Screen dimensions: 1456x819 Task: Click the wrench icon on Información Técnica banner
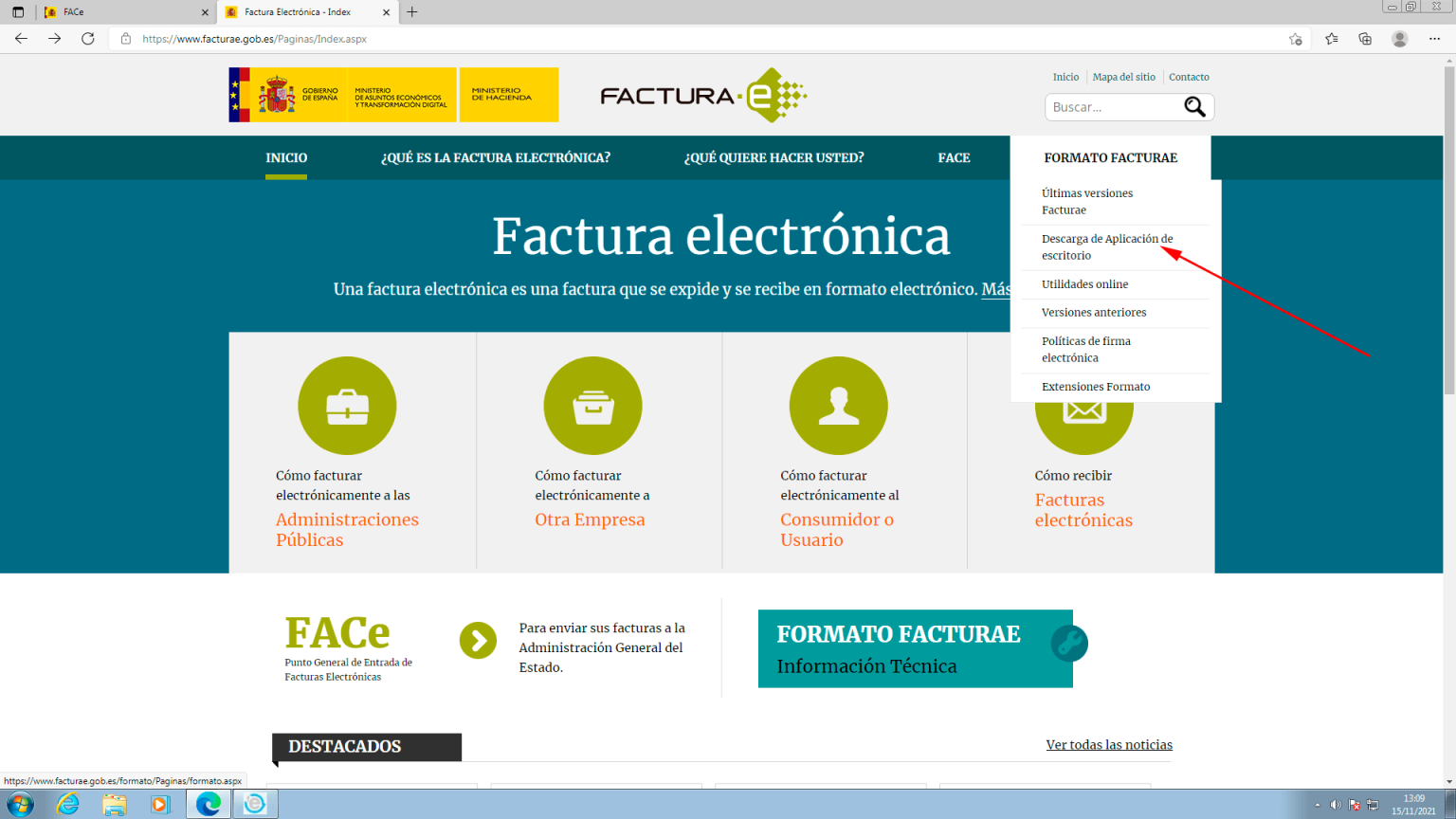pos(1069,645)
